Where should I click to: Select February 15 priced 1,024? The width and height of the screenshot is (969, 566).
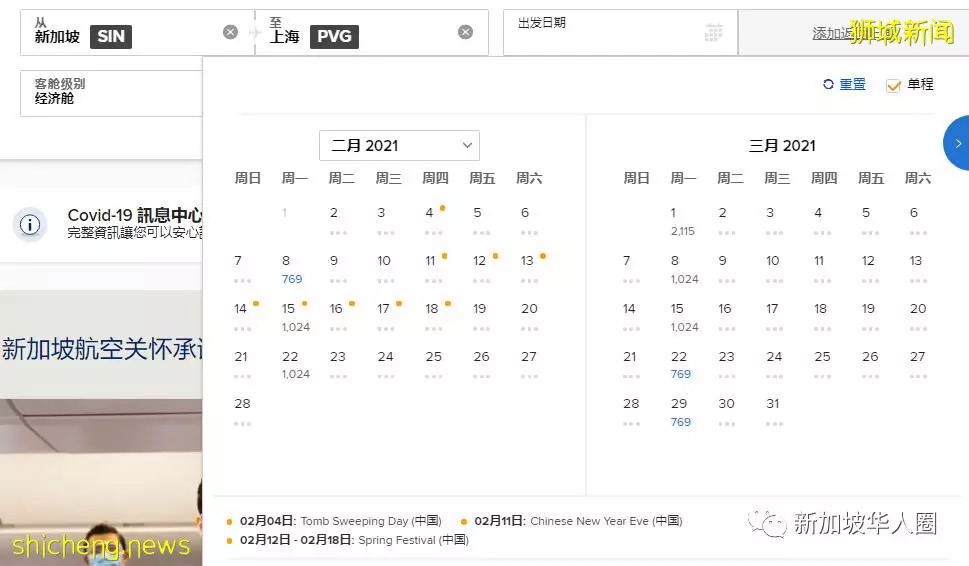[294, 317]
